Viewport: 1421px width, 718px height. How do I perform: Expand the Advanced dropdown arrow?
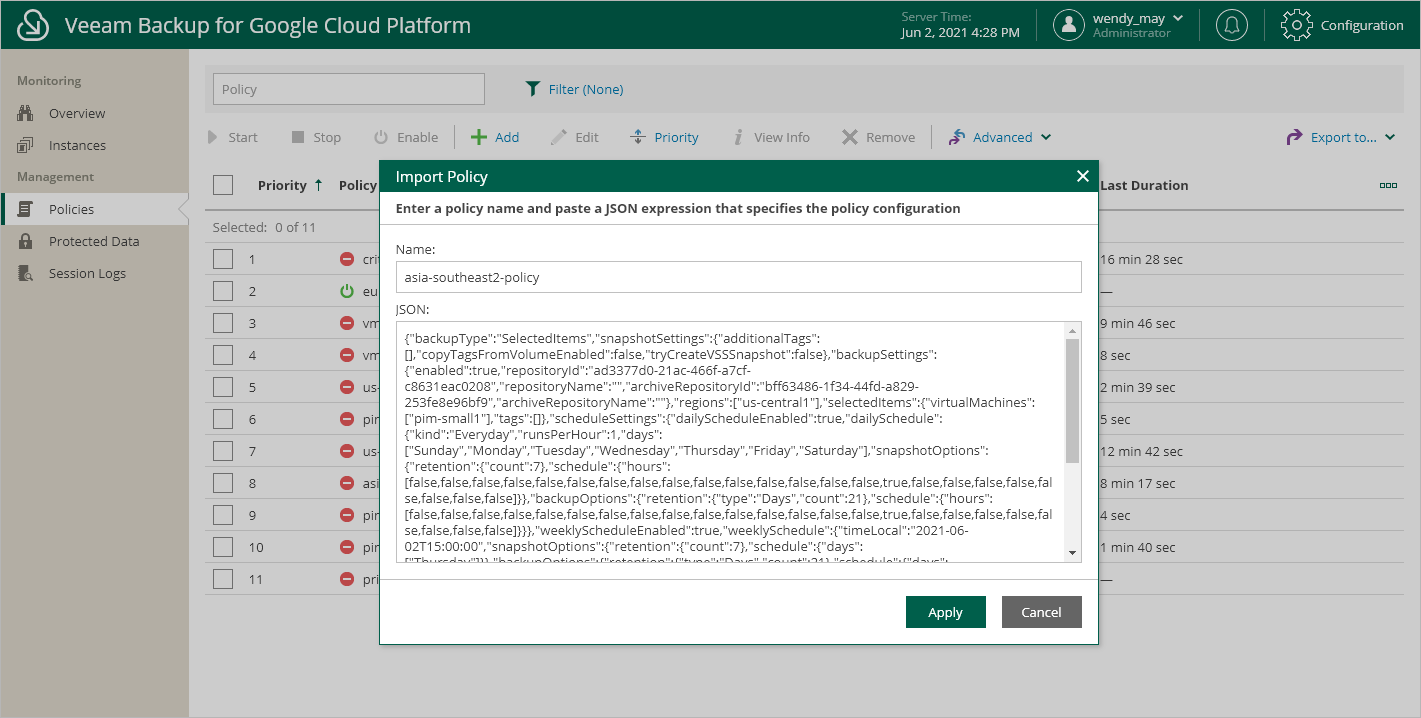[x=1046, y=137]
